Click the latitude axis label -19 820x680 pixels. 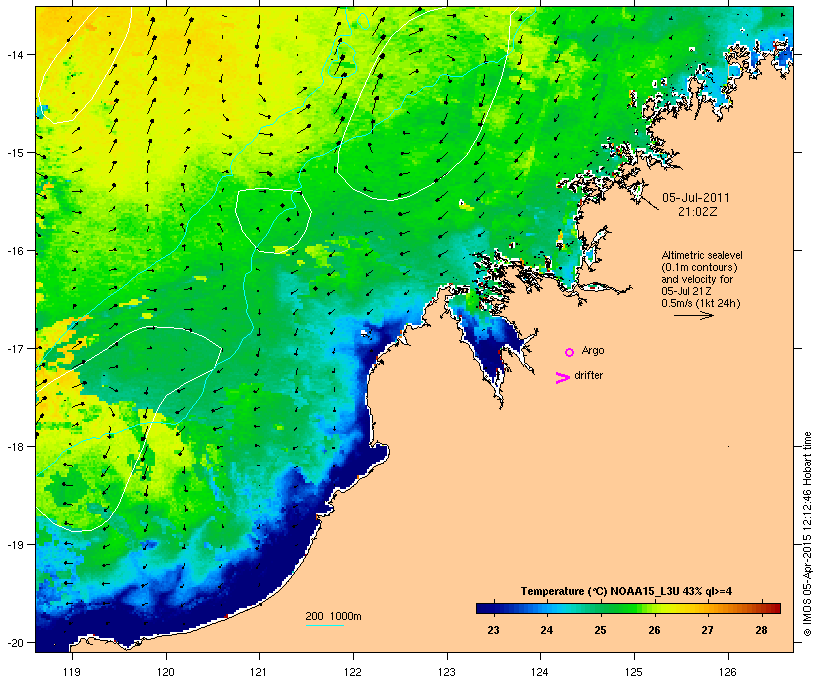(x=14, y=545)
